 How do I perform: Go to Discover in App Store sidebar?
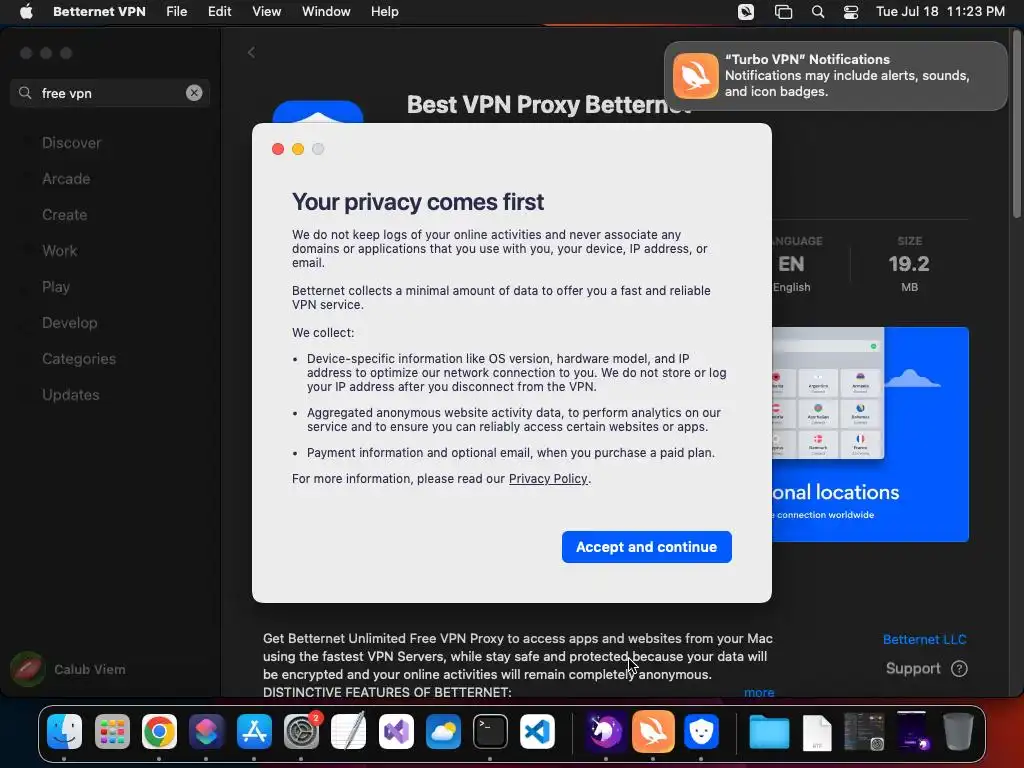coord(71,143)
